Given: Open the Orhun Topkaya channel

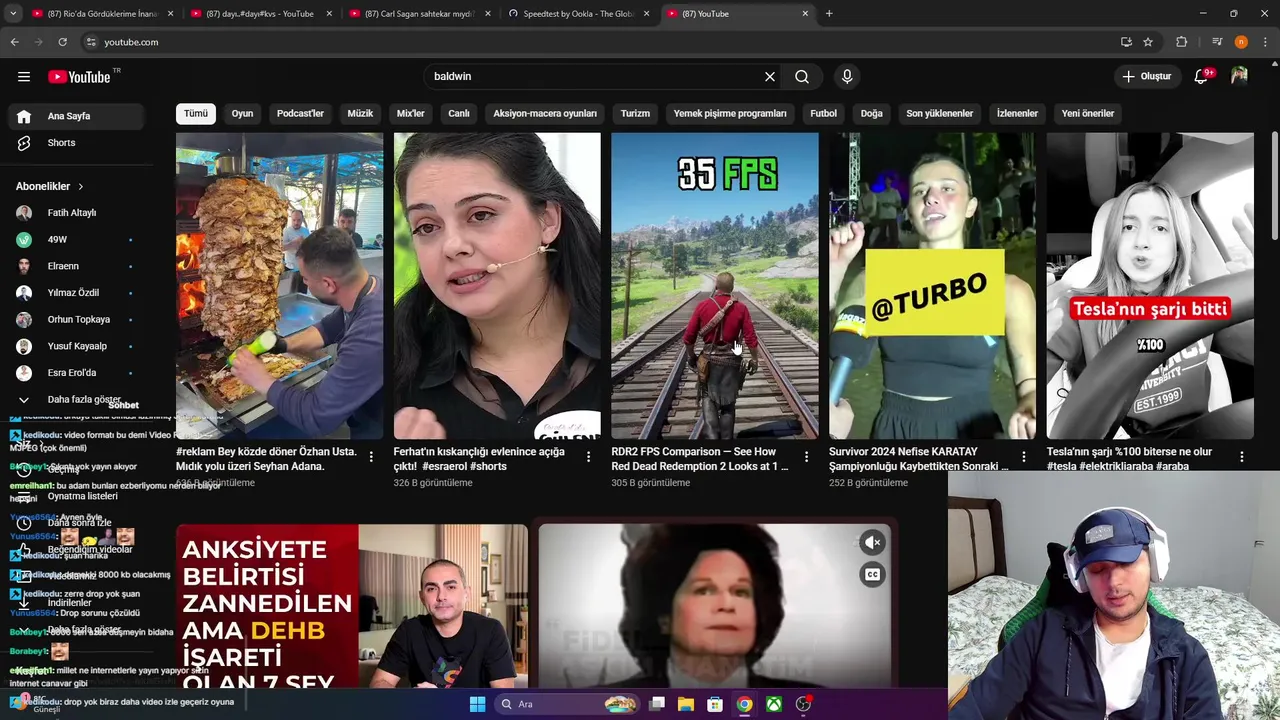Looking at the screenshot, I should (80, 319).
